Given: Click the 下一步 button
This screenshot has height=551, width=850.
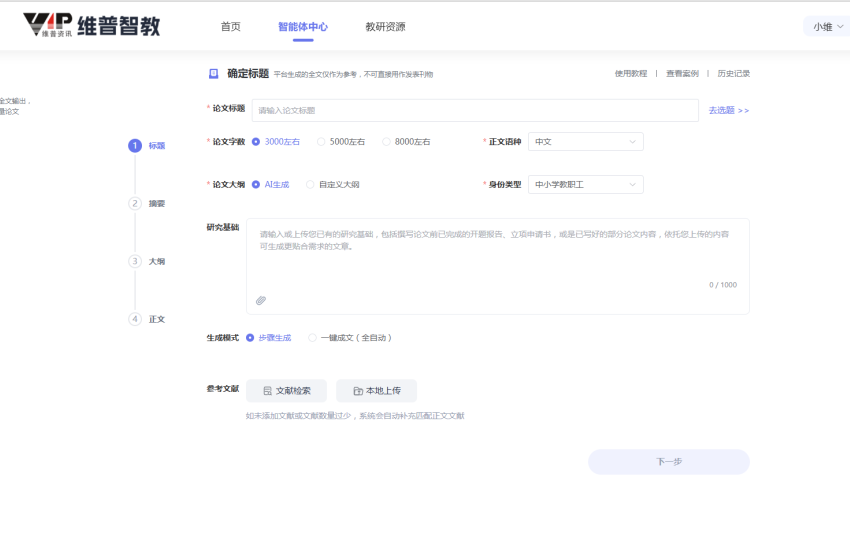Looking at the screenshot, I should point(669,462).
